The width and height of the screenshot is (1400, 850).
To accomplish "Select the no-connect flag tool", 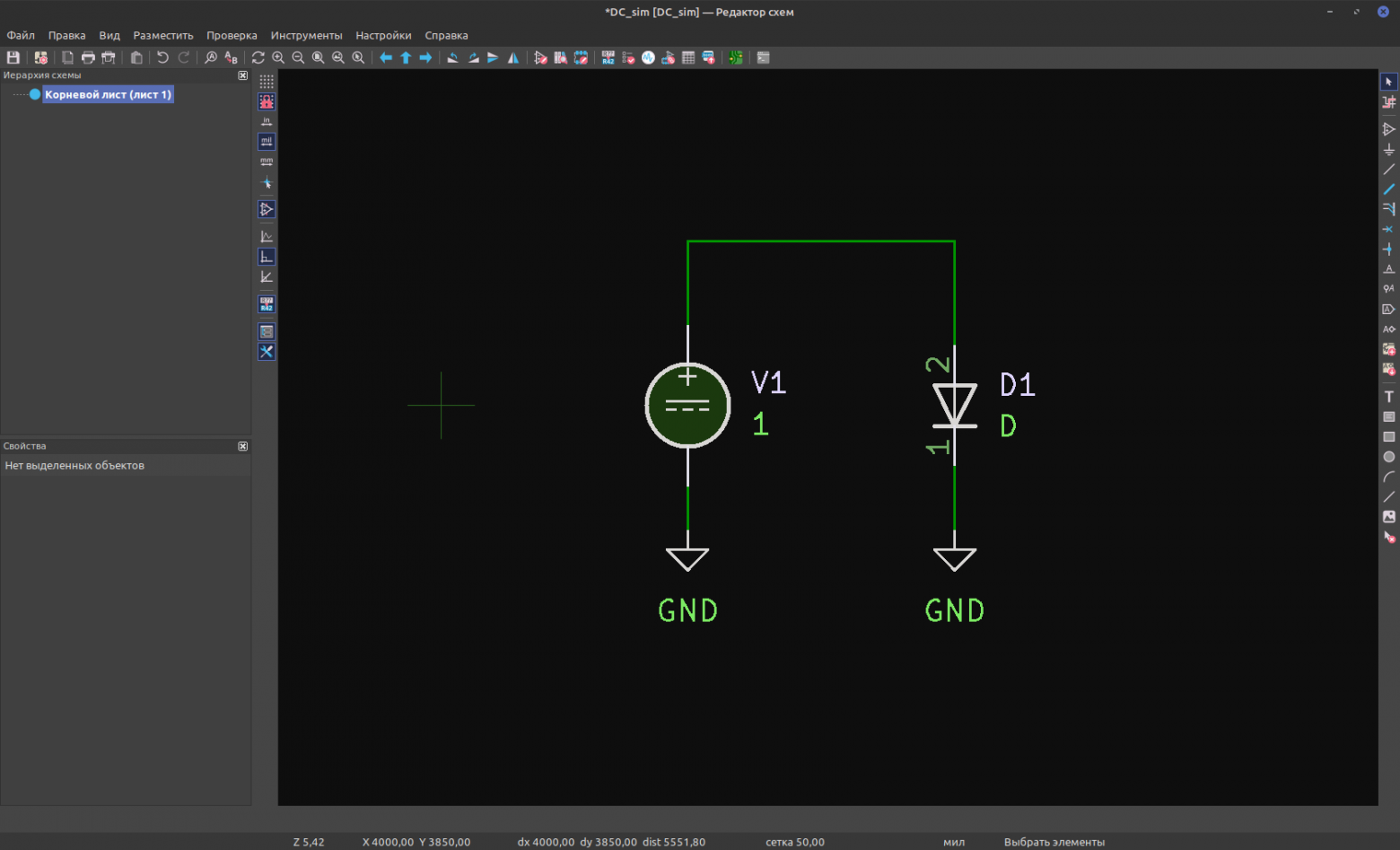I will click(x=1388, y=229).
